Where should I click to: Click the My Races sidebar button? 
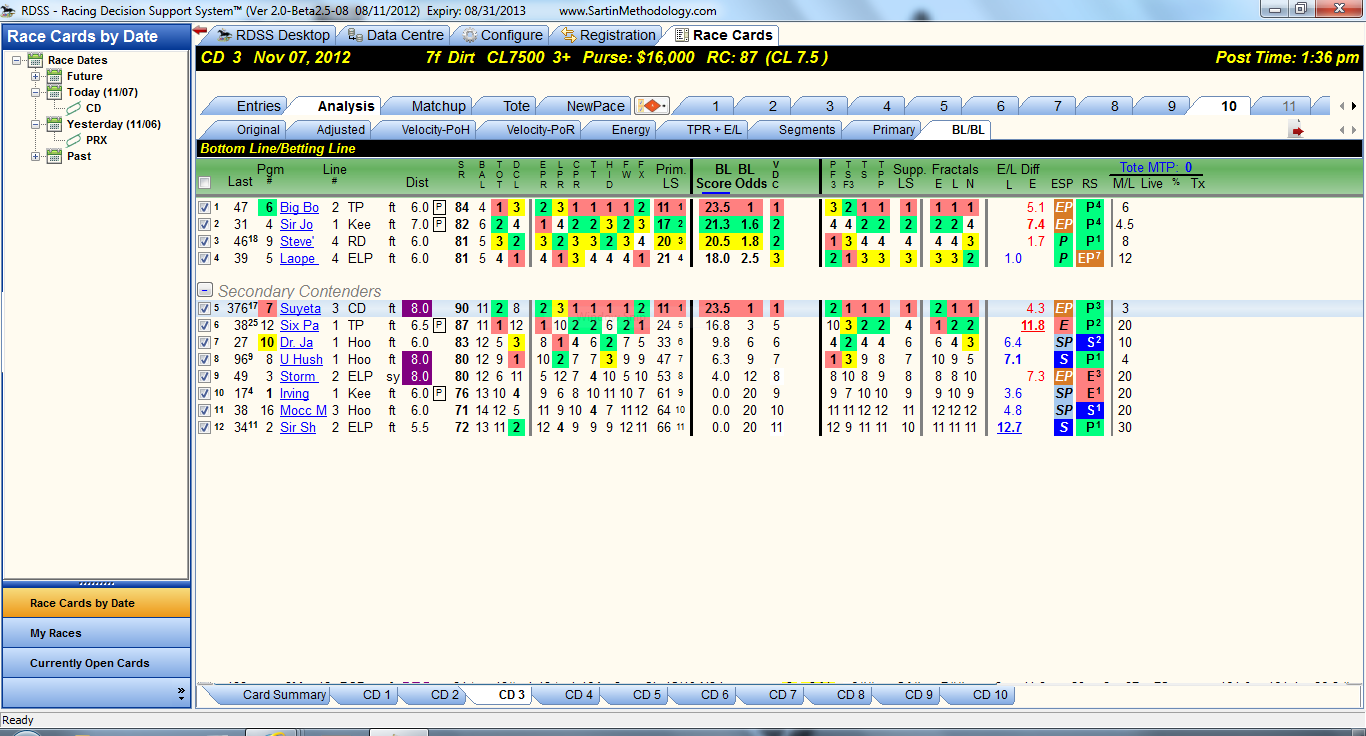96,633
